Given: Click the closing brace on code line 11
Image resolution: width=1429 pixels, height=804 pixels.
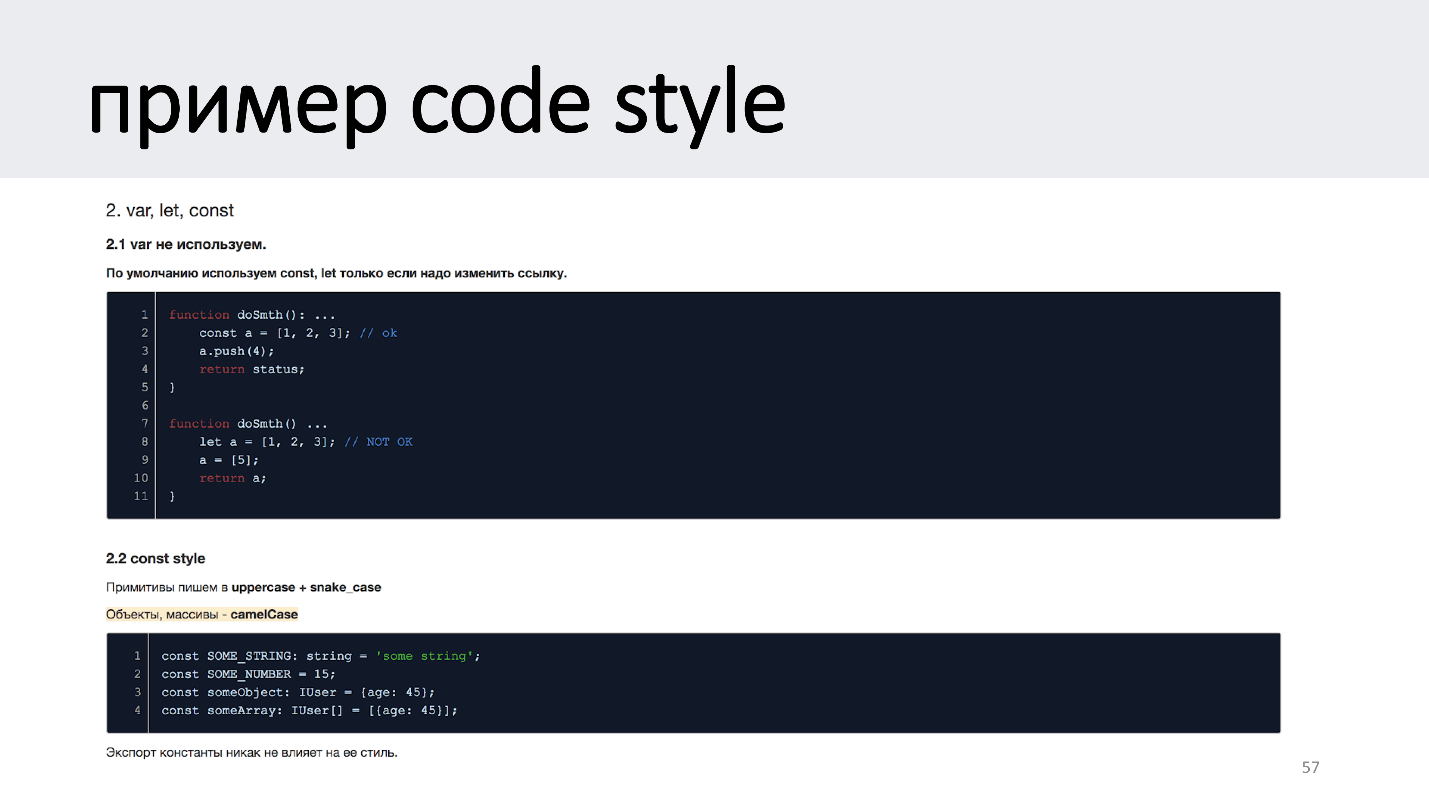Looking at the screenshot, I should point(172,496).
